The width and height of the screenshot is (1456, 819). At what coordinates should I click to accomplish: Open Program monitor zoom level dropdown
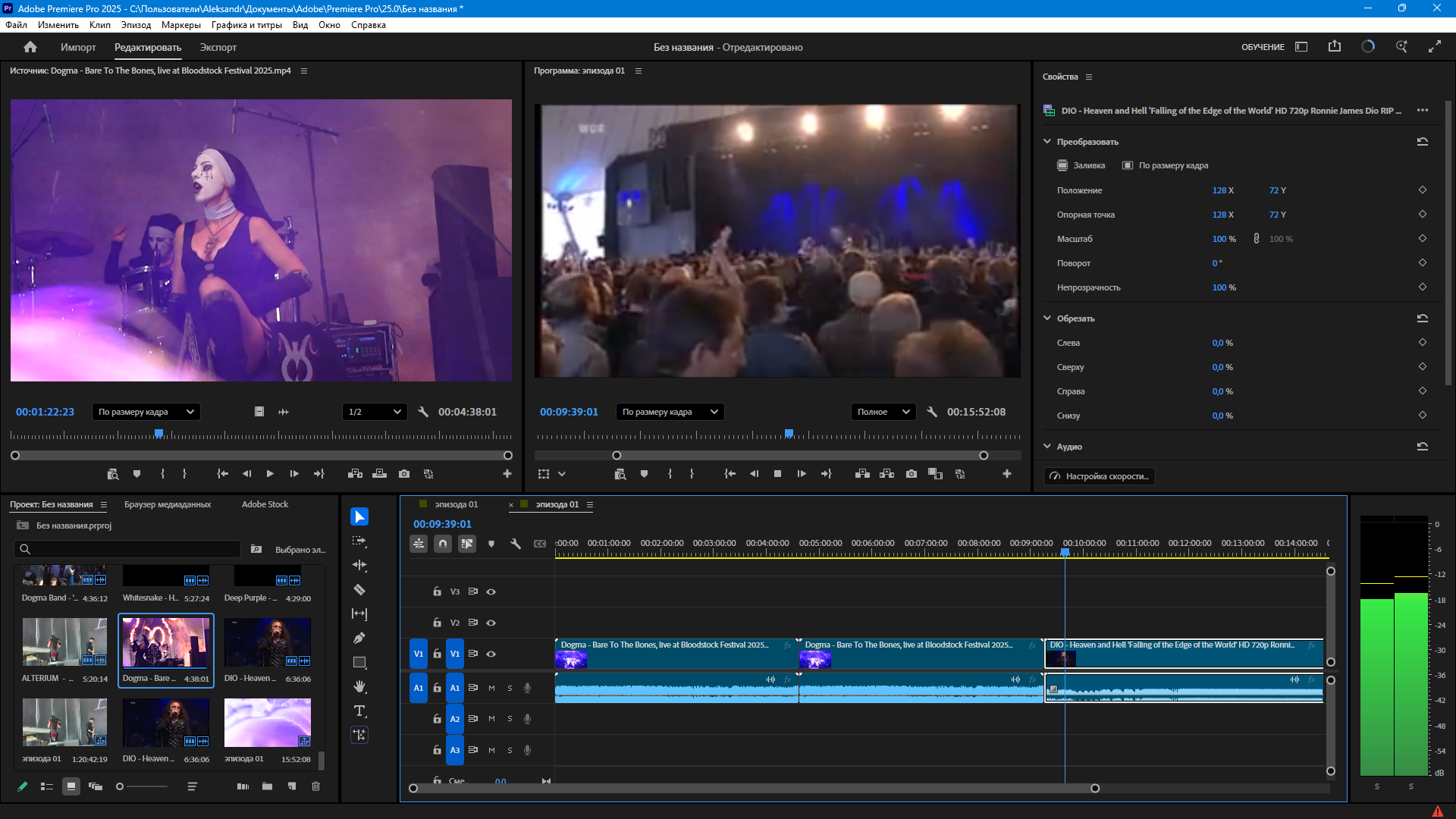[x=670, y=412]
